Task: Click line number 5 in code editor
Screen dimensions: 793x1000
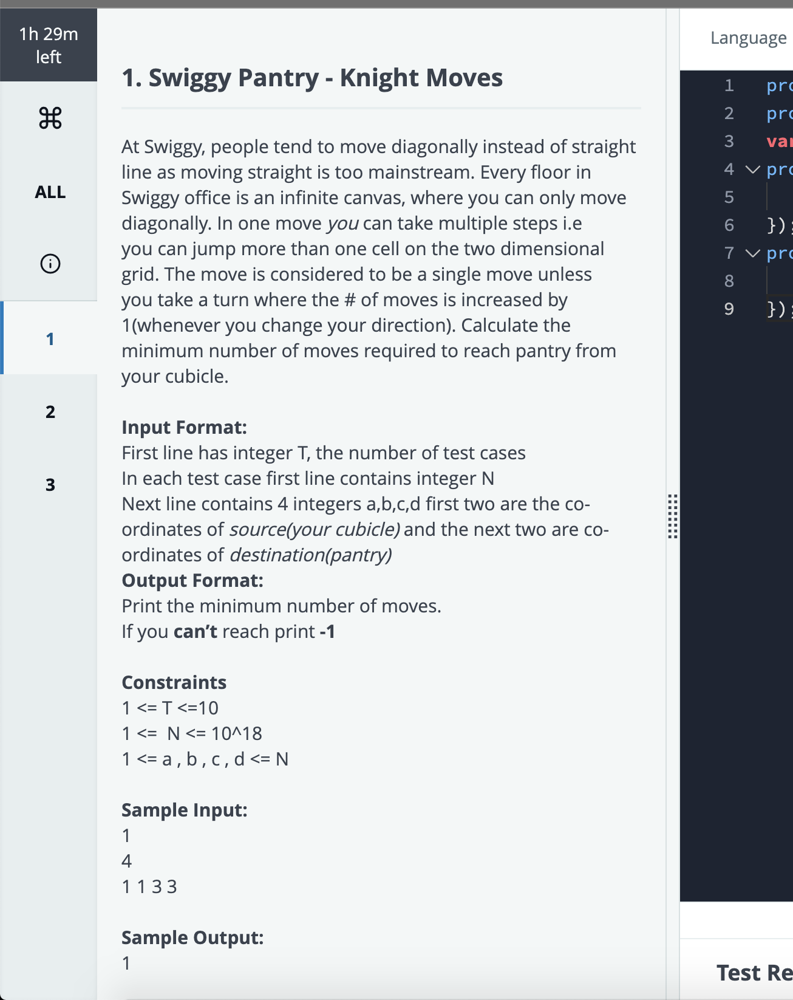Action: [x=729, y=197]
